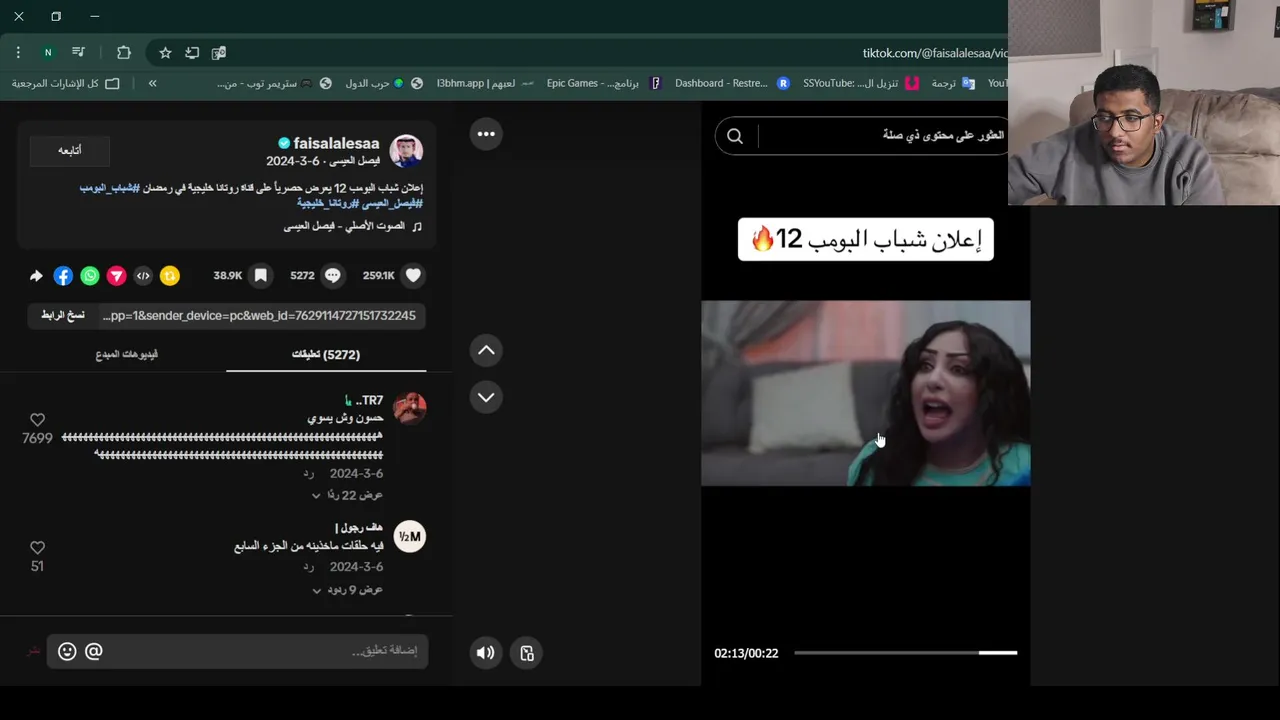Open the #شباب_البومب hashtag link
Viewport: 1280px width, 720px height.
[108, 188]
